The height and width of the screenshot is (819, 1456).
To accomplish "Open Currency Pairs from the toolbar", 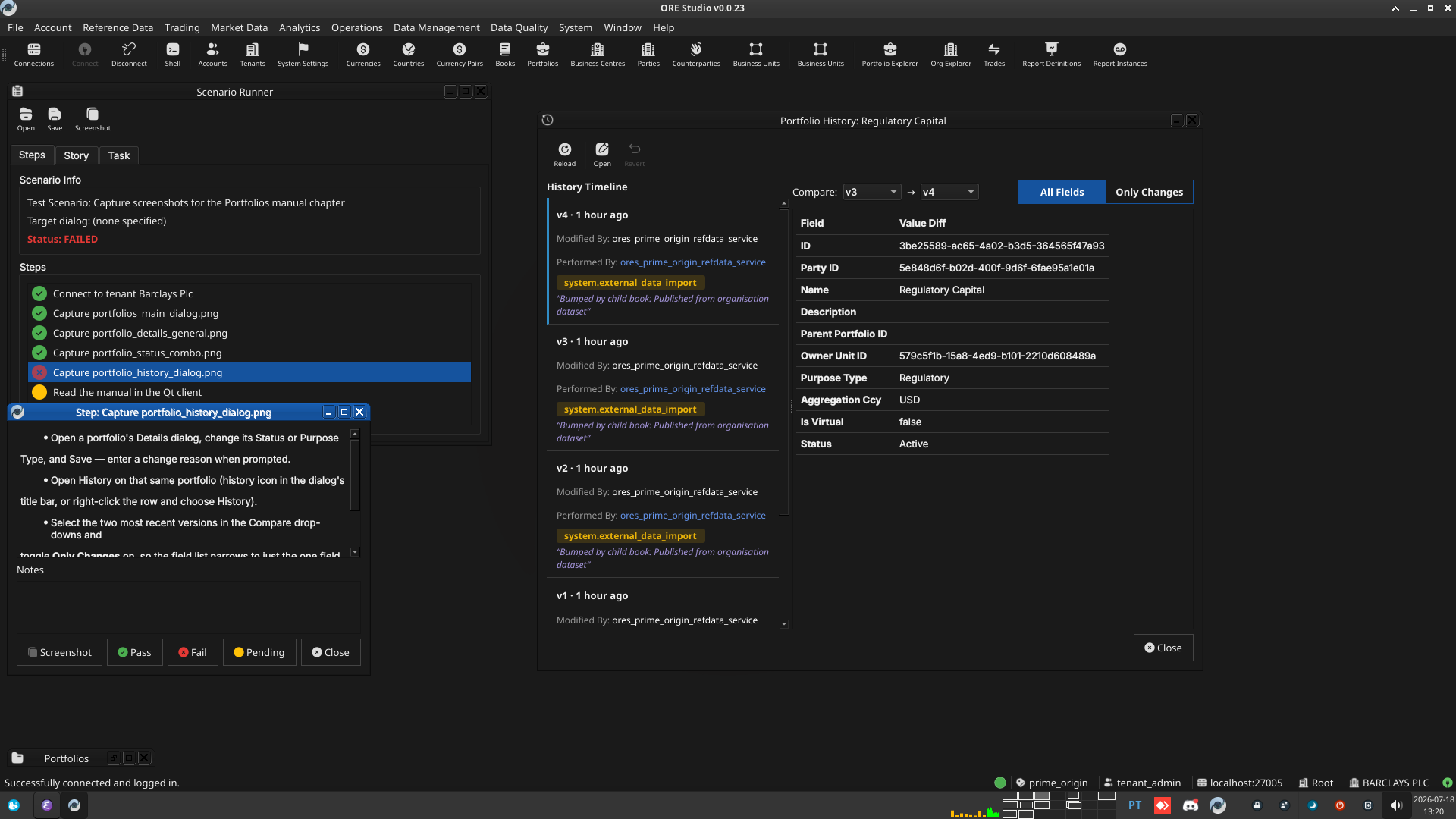I will 460,54.
